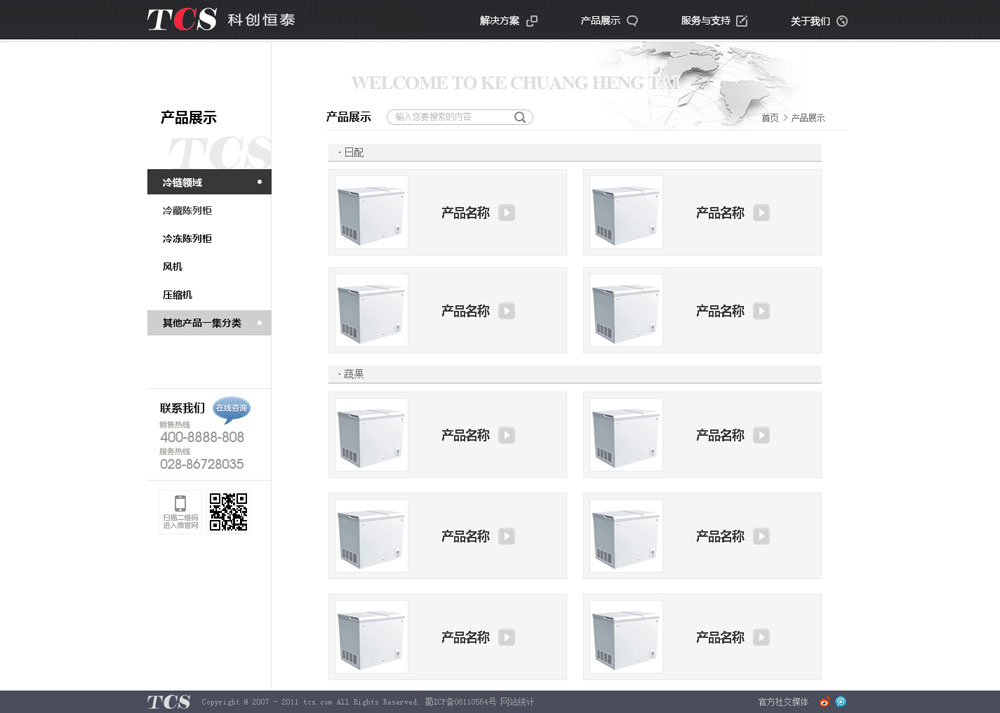Click the 蜀ICP备 record number link

460,702
